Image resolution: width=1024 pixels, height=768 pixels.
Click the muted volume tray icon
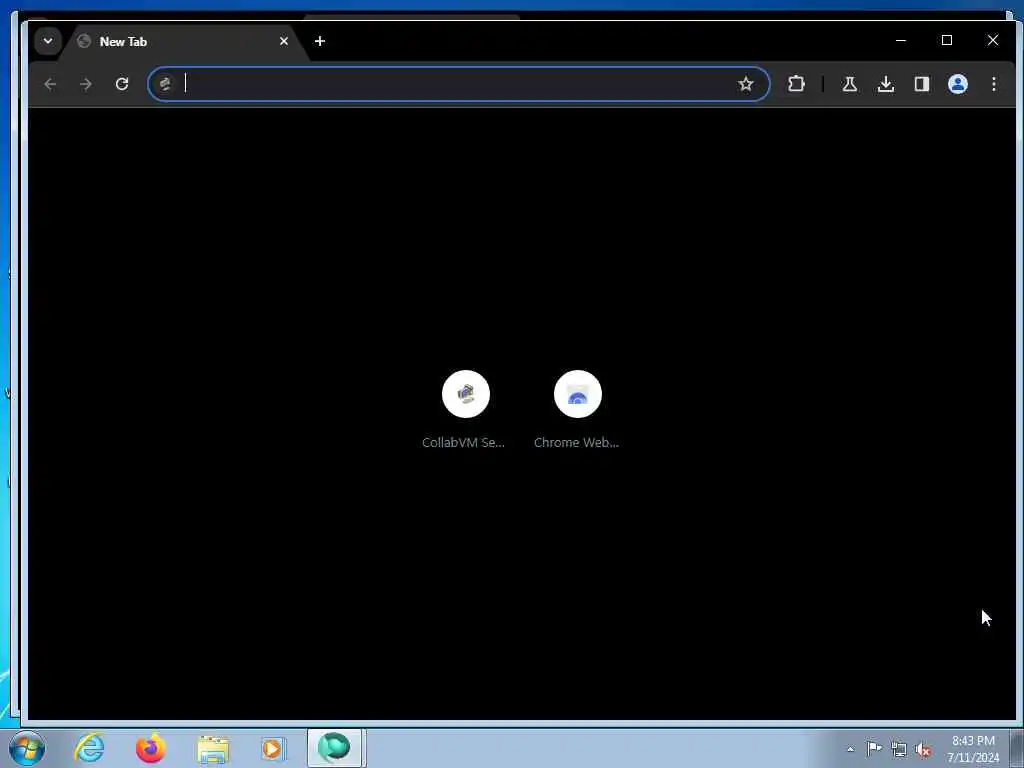(923, 750)
